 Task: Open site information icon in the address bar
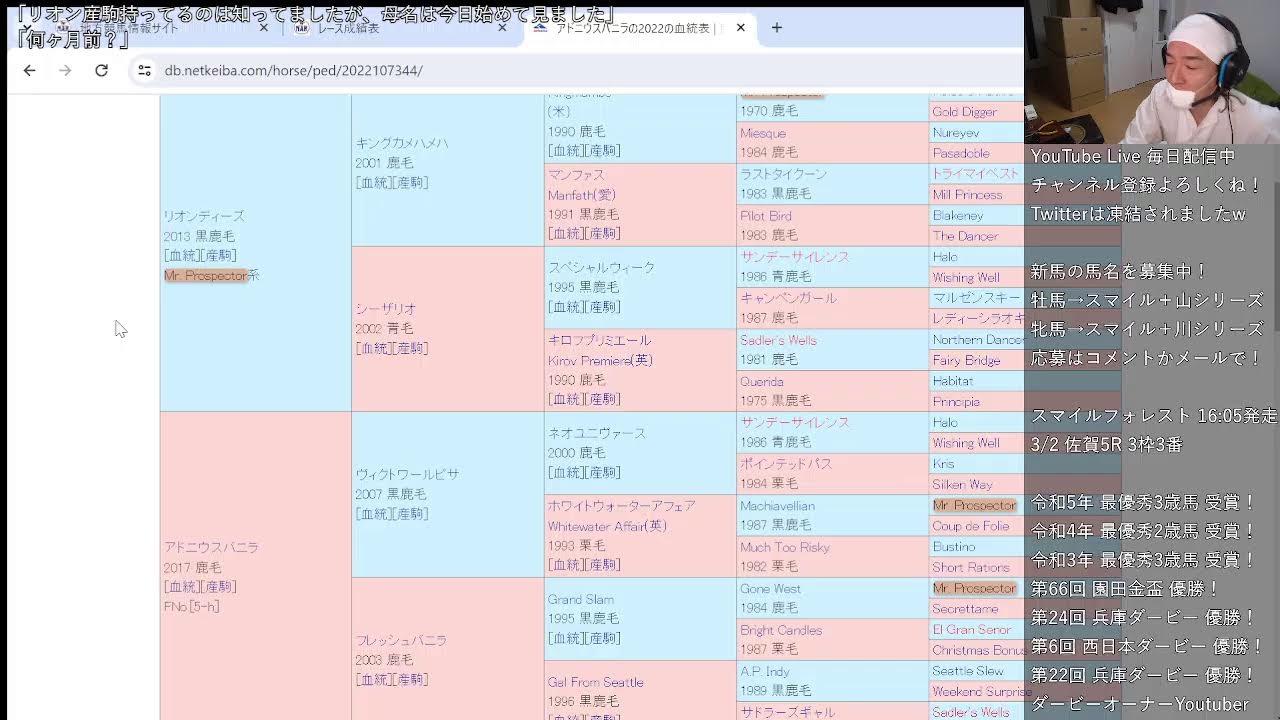click(141, 70)
